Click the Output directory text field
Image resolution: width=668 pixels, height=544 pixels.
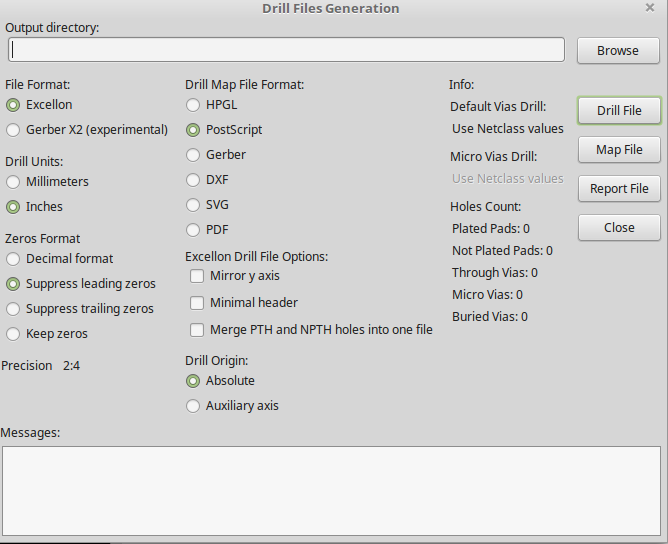(286, 50)
